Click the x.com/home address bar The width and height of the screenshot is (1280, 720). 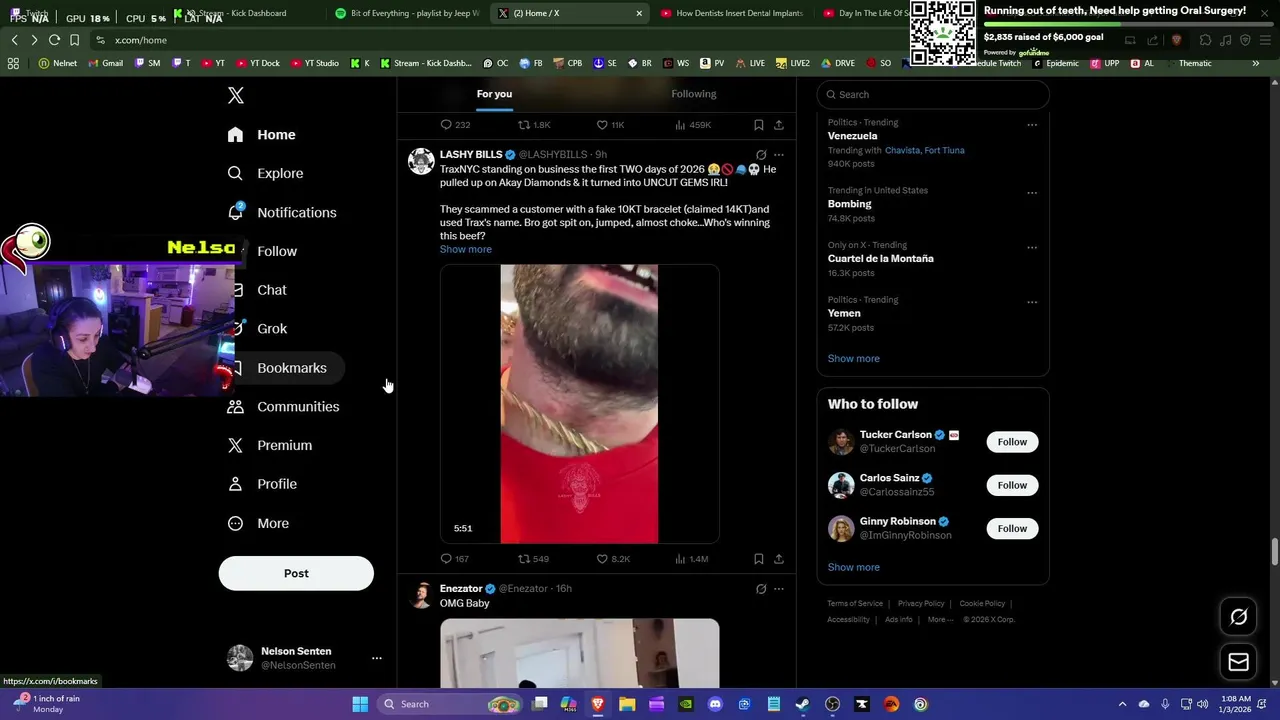(x=500, y=40)
